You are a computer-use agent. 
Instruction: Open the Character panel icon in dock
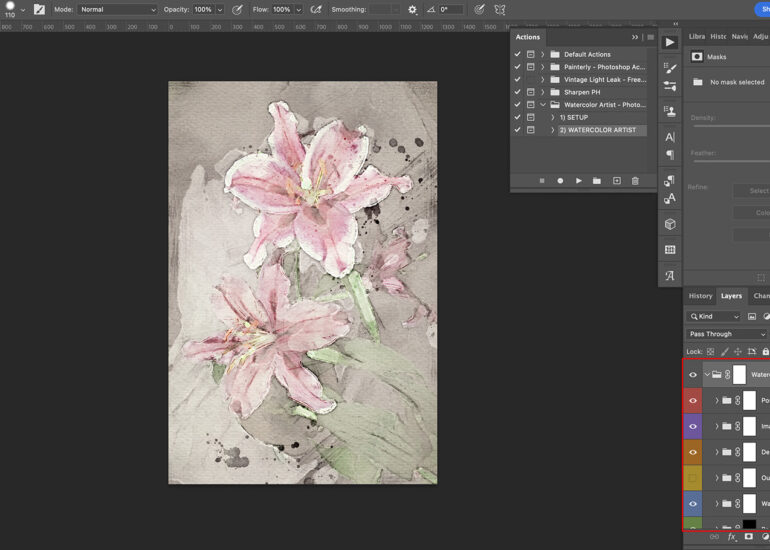(x=670, y=137)
